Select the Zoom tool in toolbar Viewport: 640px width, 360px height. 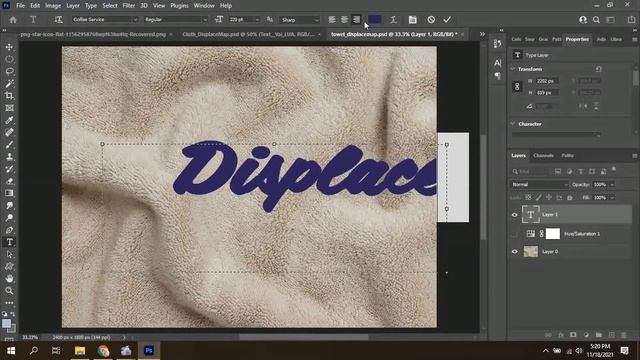[9, 291]
